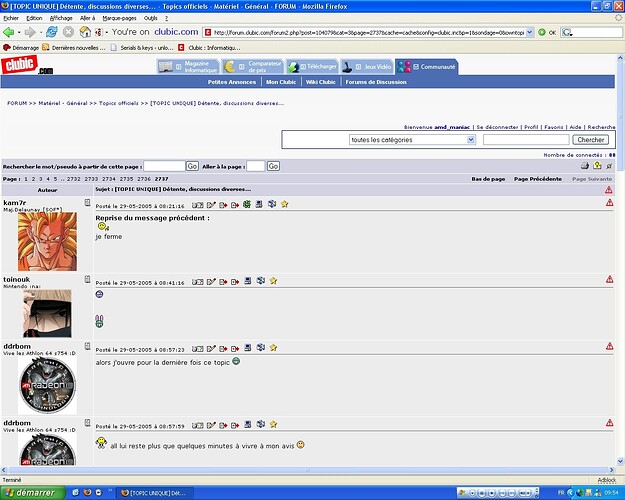Open the Marque-pages menu
The image size is (625, 500).
120,18
